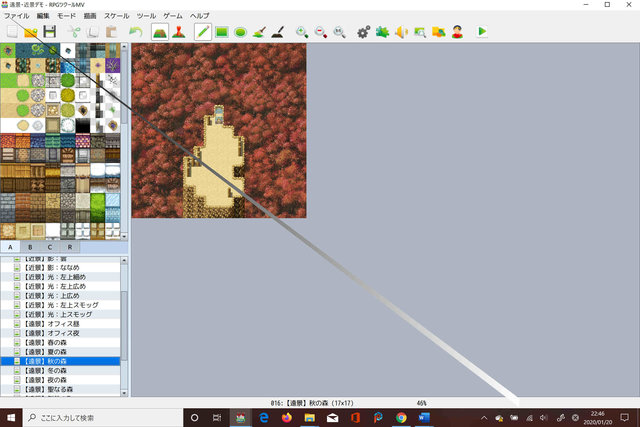This screenshot has width=640, height=427.
Task: Start Playtest with the green play icon
Action: point(482,32)
